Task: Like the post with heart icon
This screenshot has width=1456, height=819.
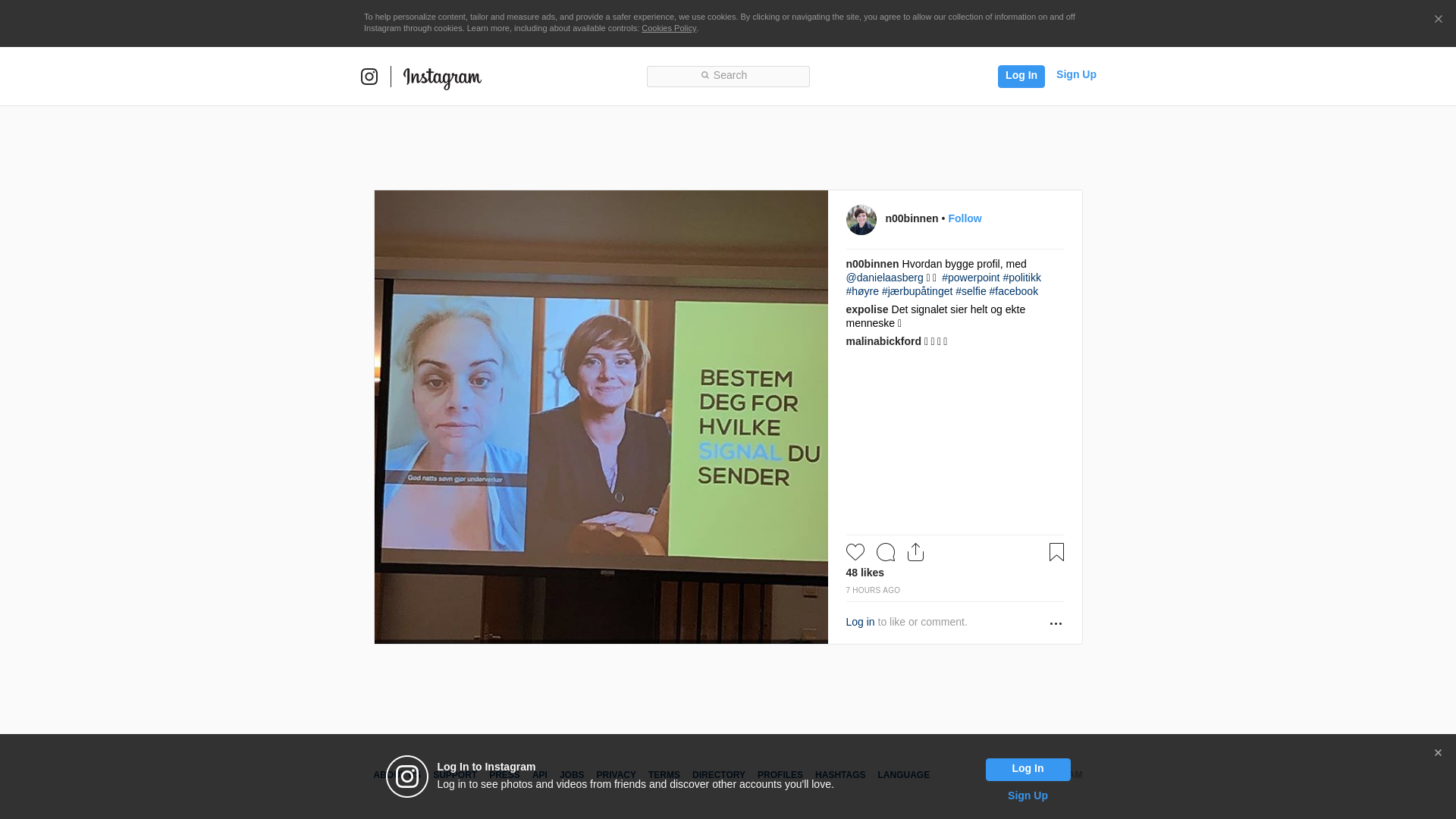Action: tap(855, 552)
